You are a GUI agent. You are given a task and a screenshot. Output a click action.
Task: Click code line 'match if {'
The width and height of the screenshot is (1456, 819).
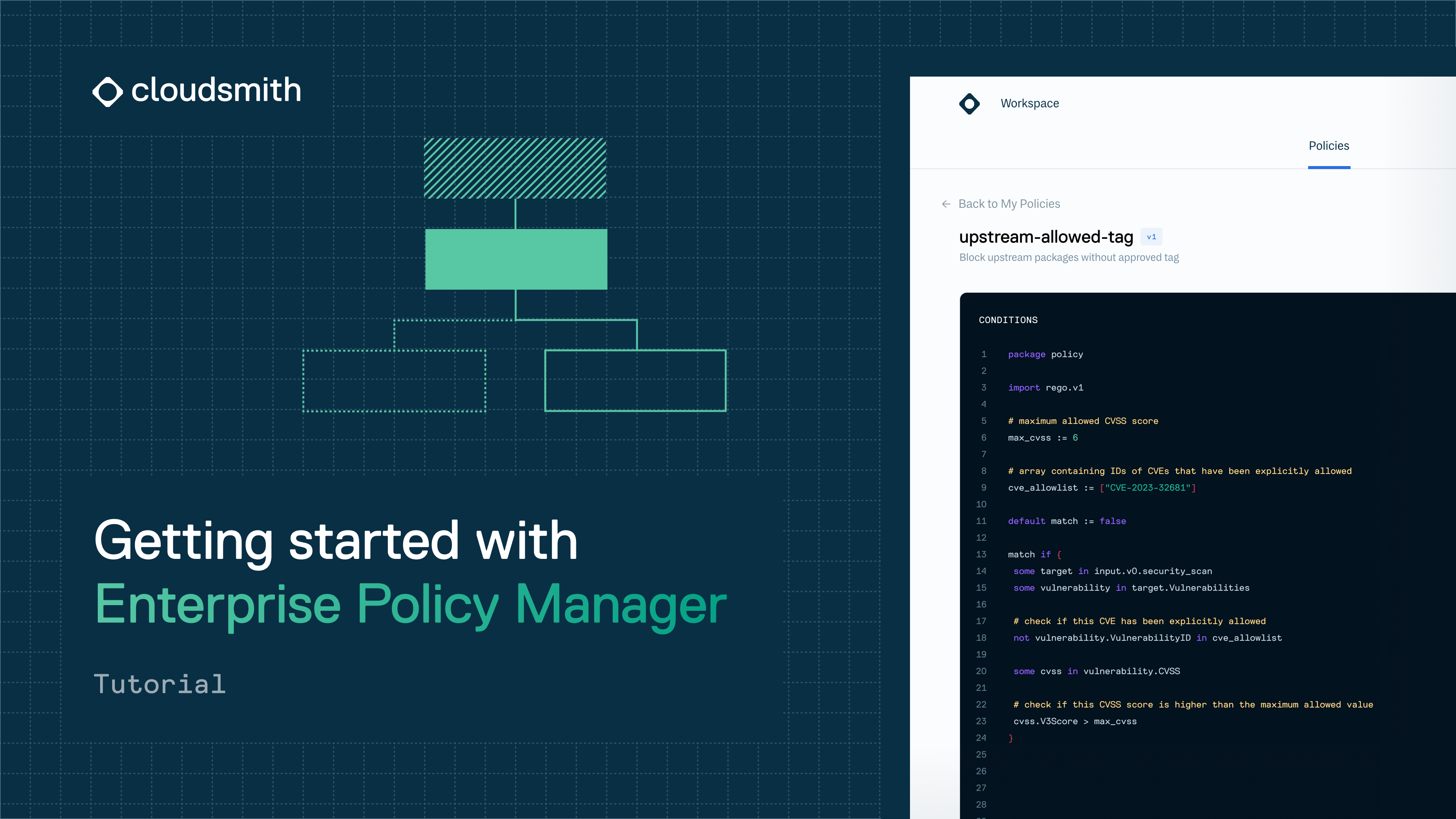pos(1035,554)
